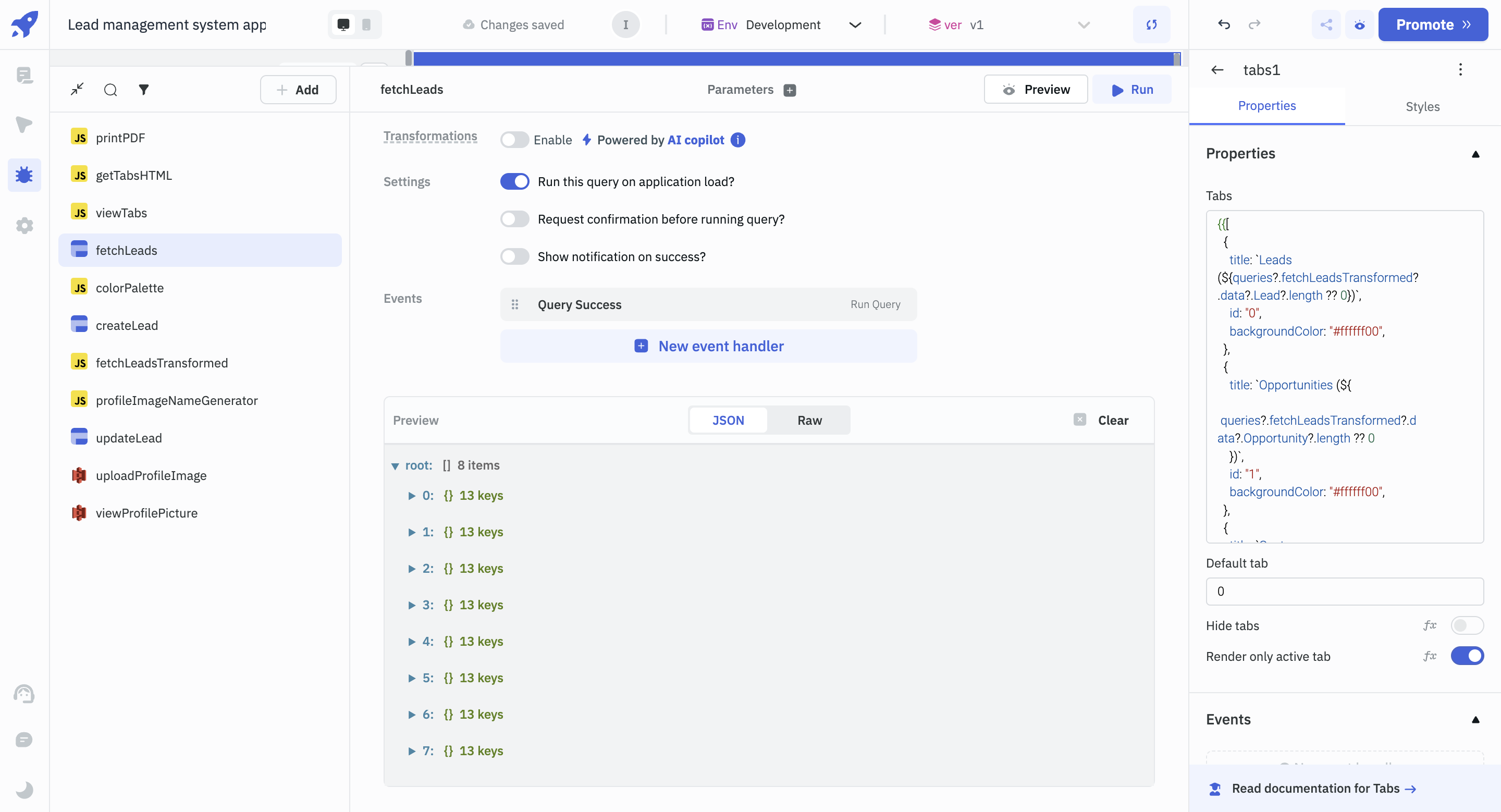
Task: Click the filter funnel icon
Action: coord(143,90)
